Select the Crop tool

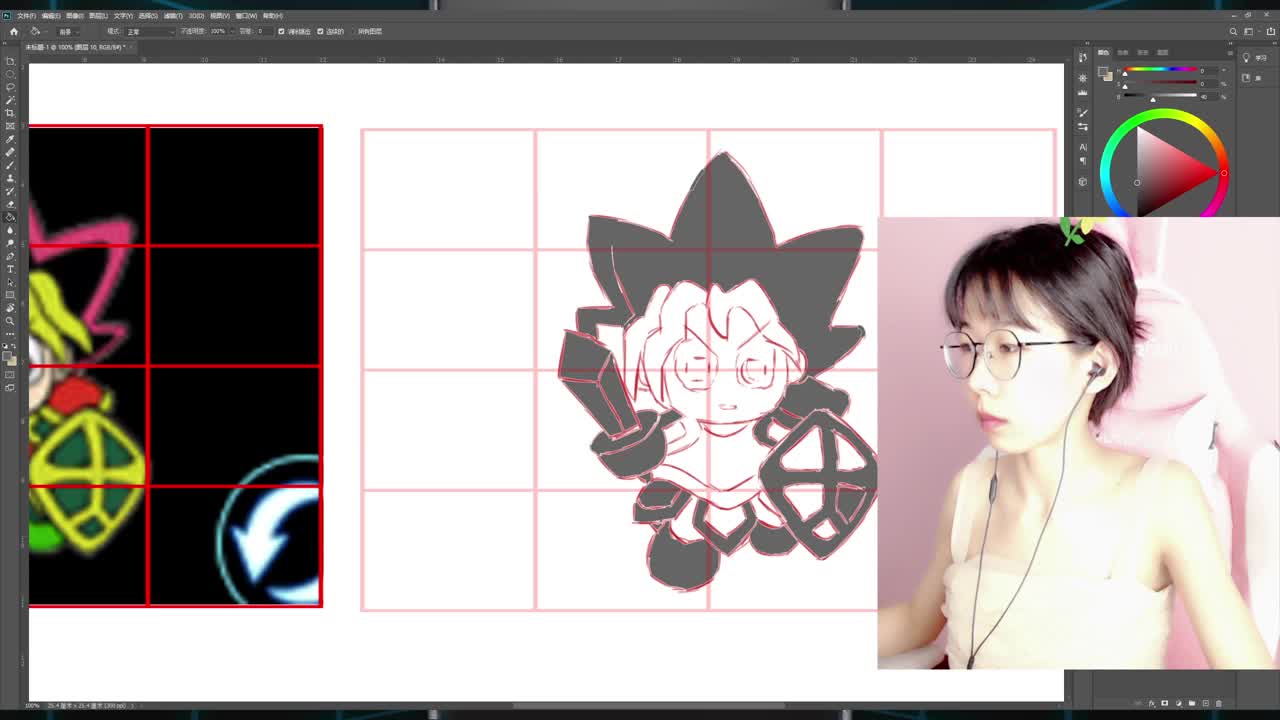tap(10, 111)
